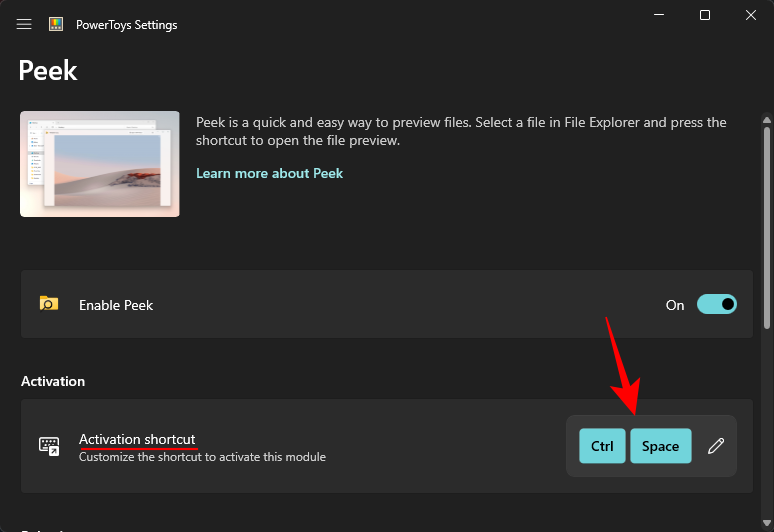Click the Enable Peek folder icon

[x=49, y=304]
